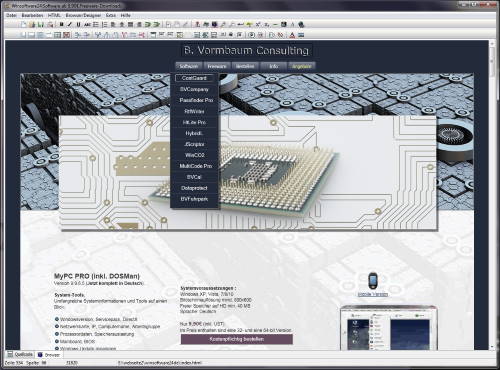The image size is (500, 370).
Task: Expand the Freeware navigation dropdown
Action: pyautogui.click(x=217, y=66)
